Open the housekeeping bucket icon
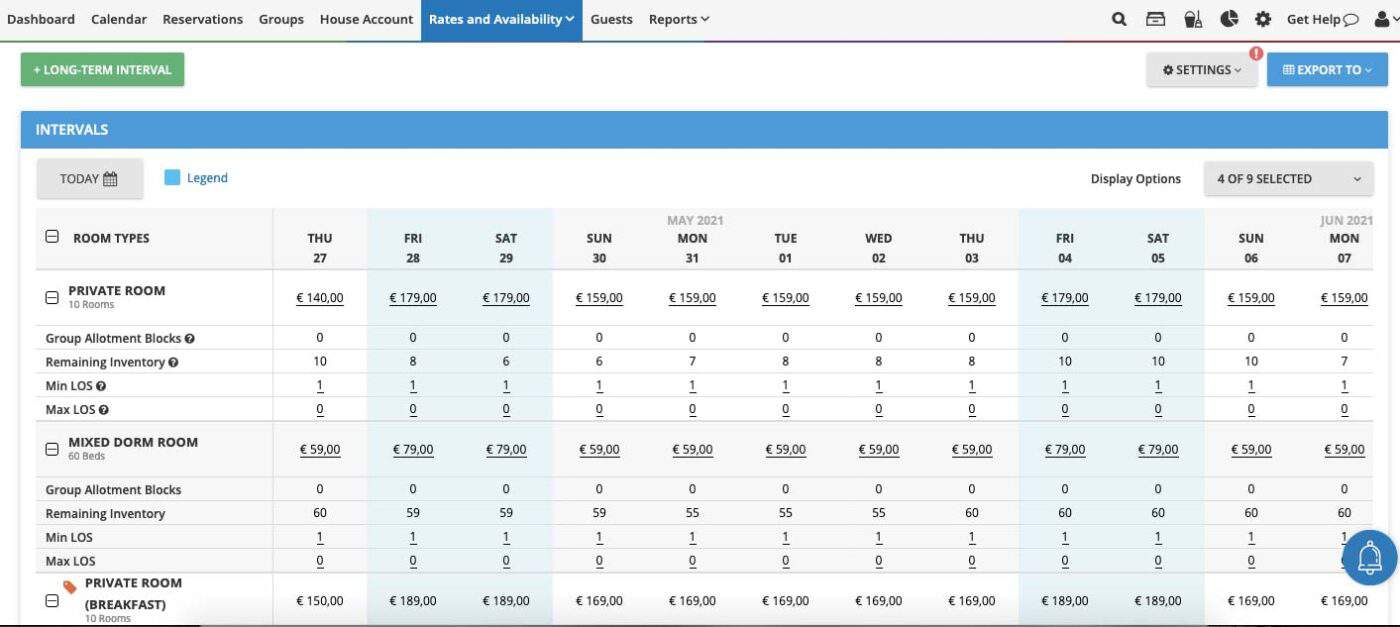1400x627 pixels. tap(1192, 18)
